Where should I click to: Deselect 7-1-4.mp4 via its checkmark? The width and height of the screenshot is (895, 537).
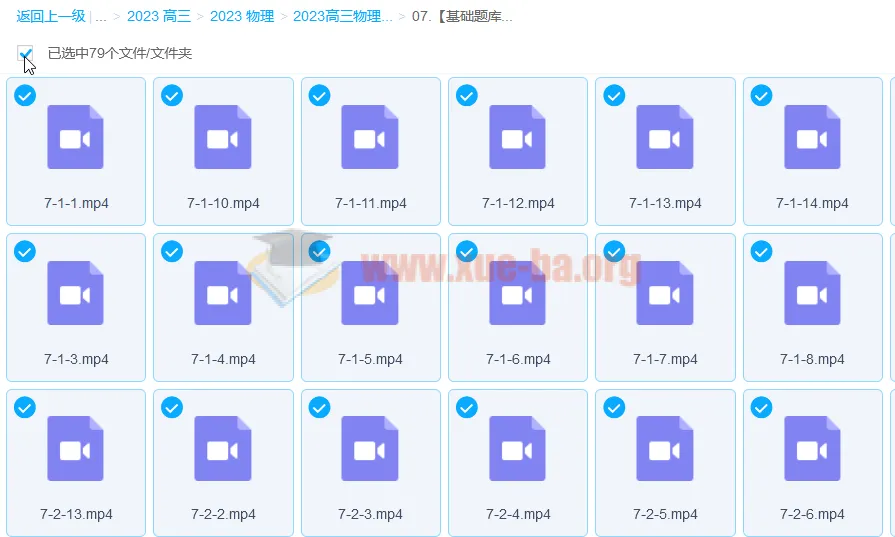point(172,251)
